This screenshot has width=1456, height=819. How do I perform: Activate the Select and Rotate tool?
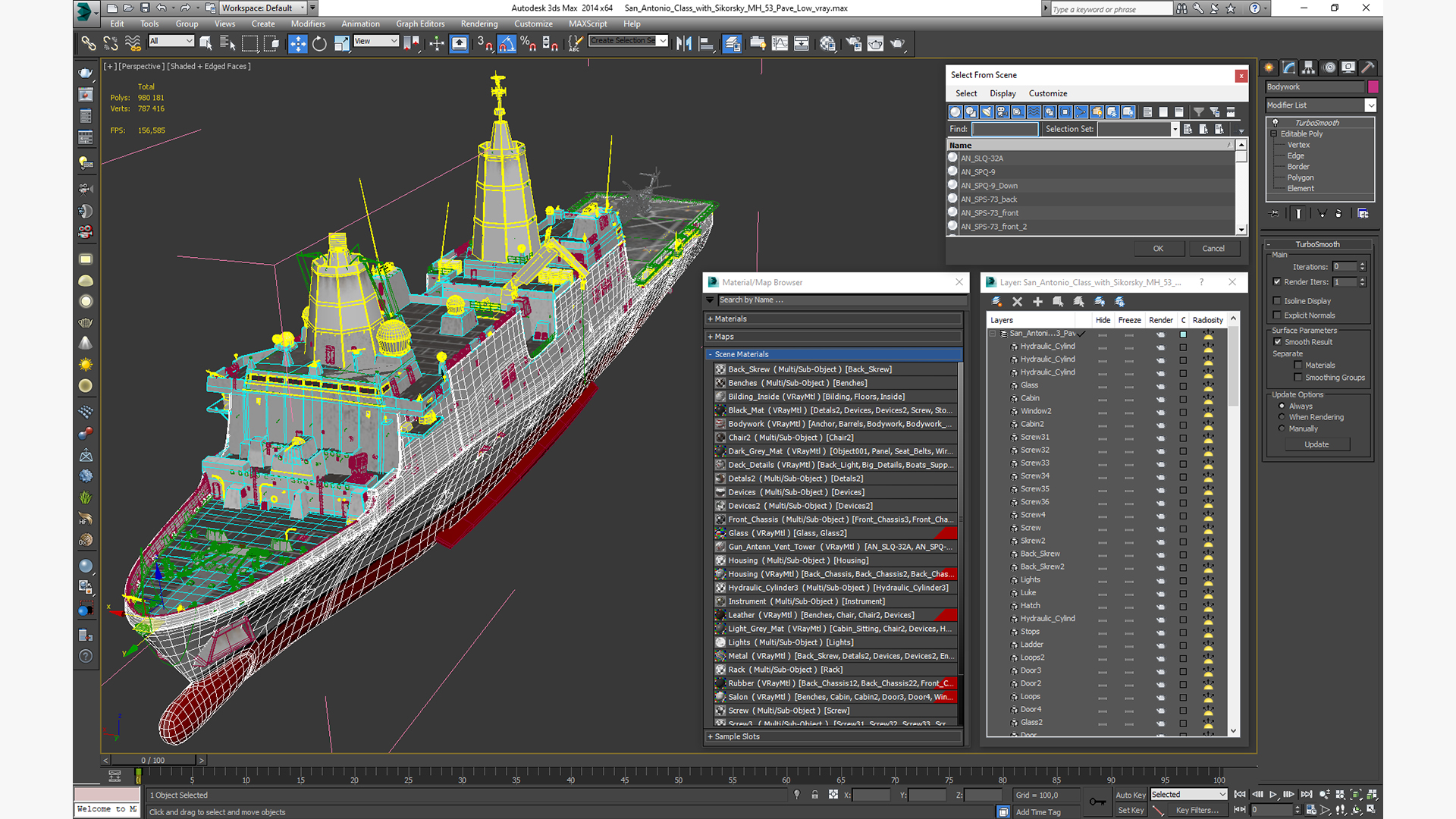click(x=319, y=44)
